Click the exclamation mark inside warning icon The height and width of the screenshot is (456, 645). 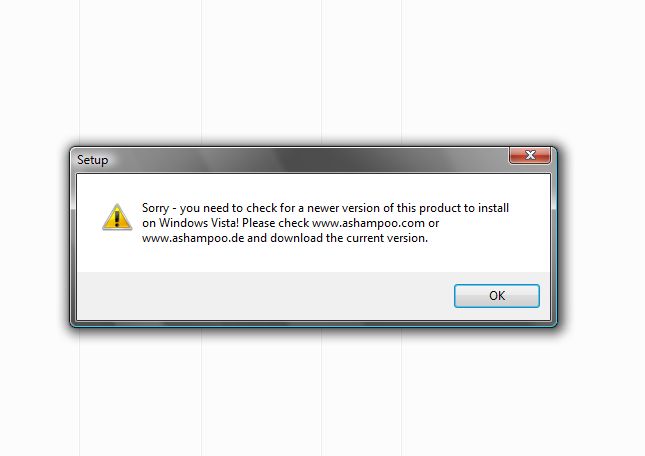point(117,218)
